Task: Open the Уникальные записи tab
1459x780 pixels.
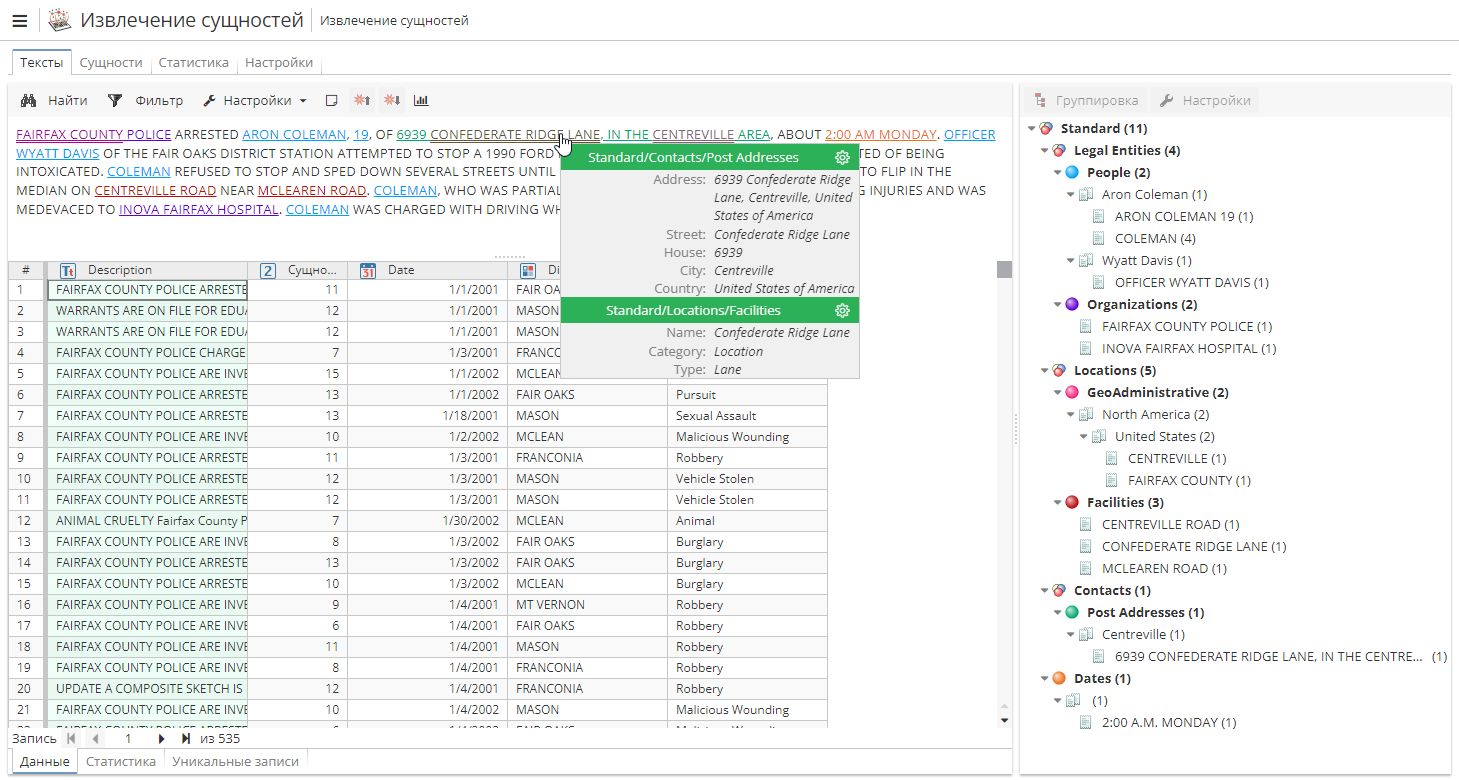Action: pos(235,761)
